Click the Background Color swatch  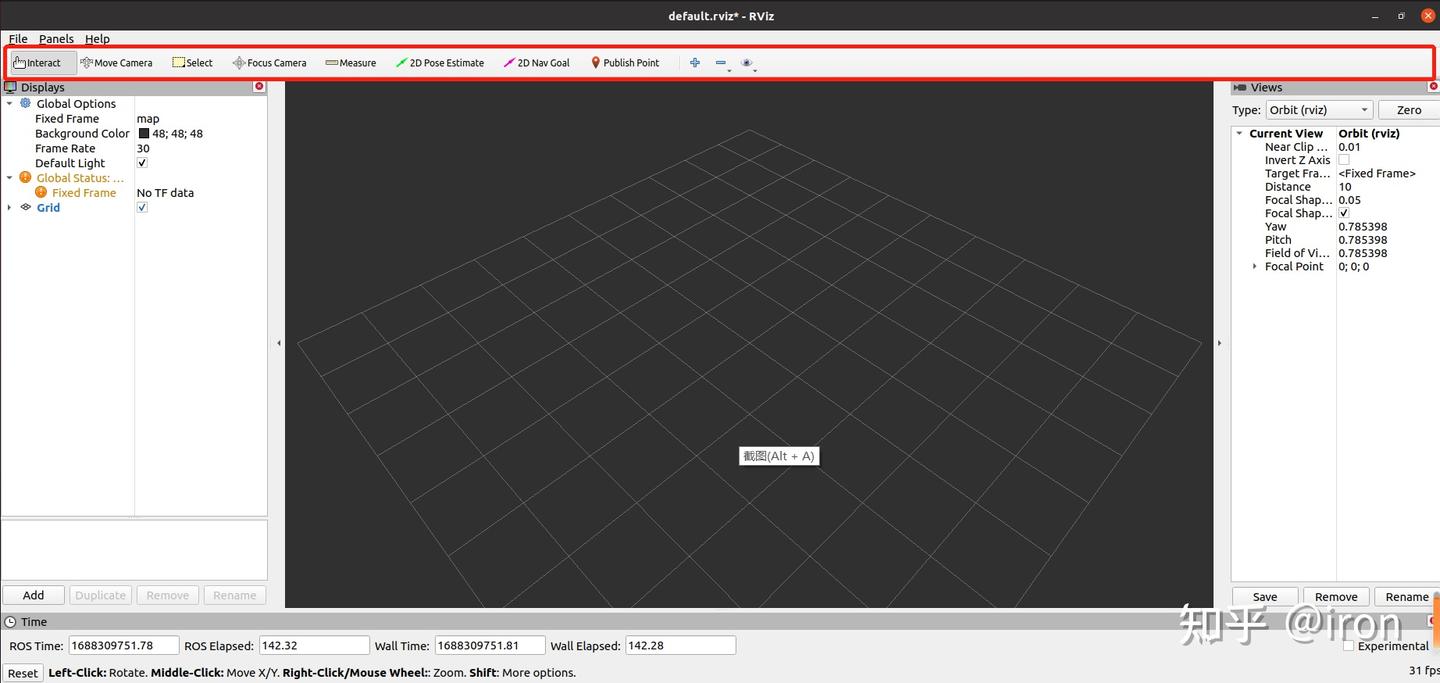[143, 133]
